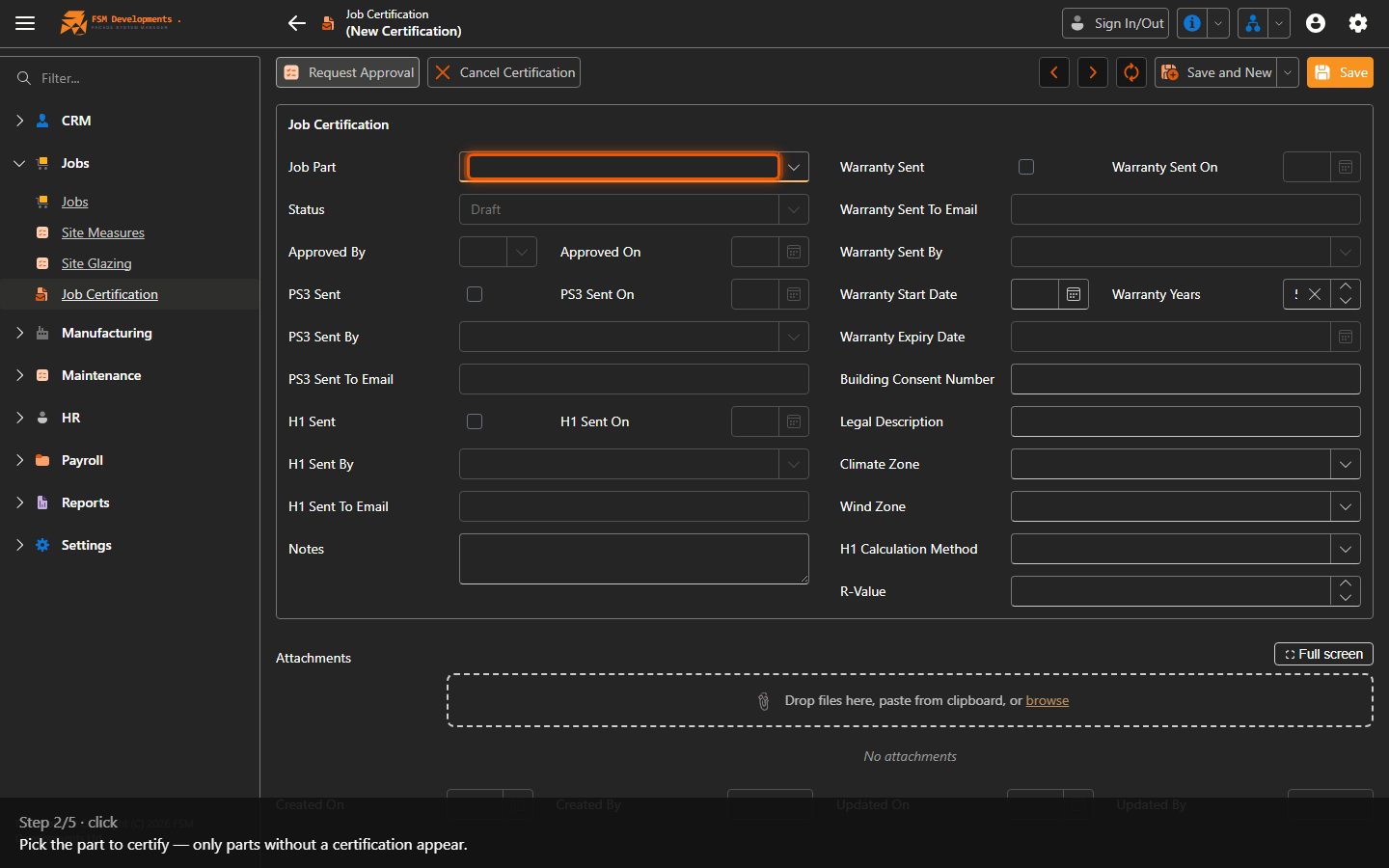Open the settings gear in top bar
Viewport: 1389px width, 868px height.
click(x=1358, y=23)
